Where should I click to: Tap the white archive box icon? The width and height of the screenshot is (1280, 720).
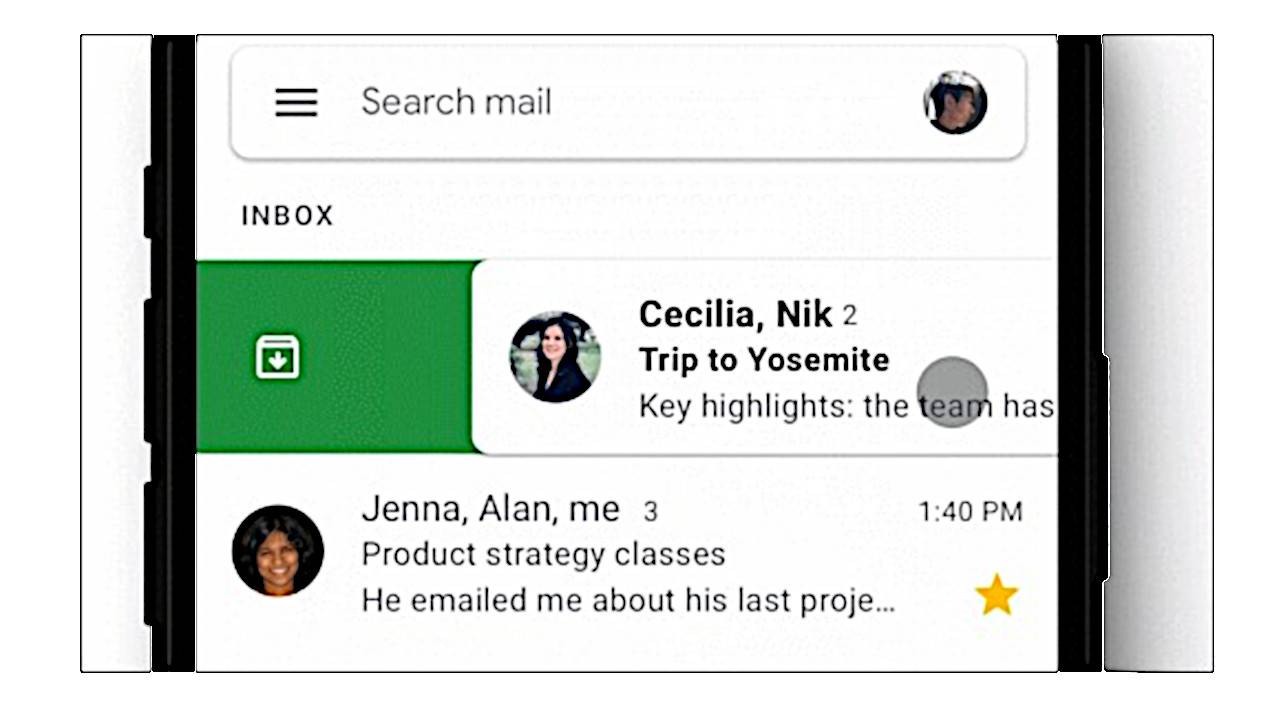pyautogui.click(x=278, y=357)
